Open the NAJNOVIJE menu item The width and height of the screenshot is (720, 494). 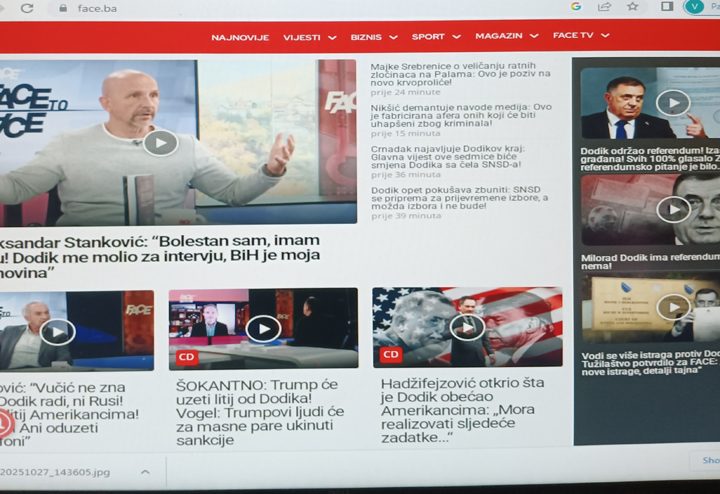tap(240, 38)
